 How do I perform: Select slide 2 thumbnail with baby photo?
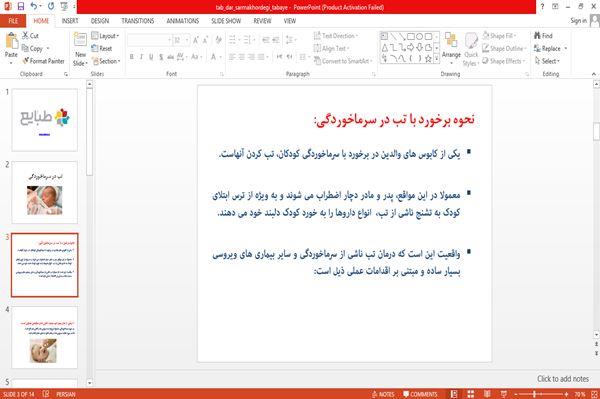pos(44,192)
